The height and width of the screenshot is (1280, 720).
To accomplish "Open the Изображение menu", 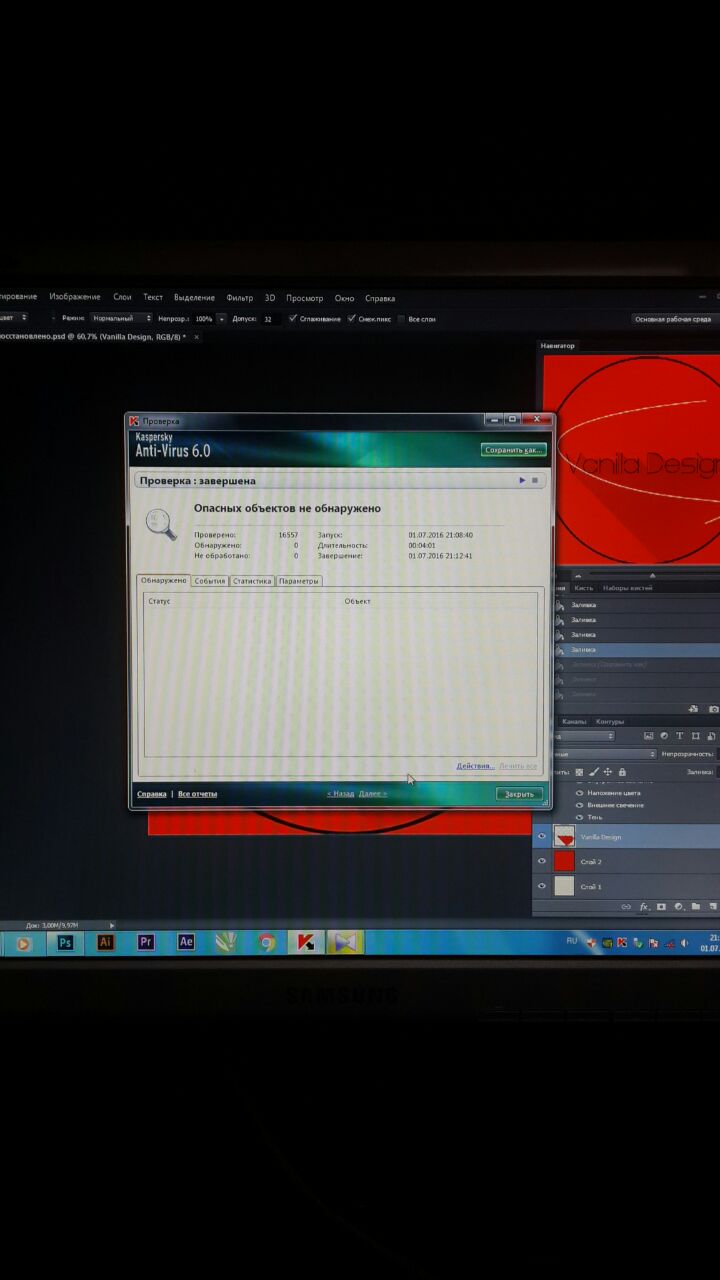I will tap(75, 297).
